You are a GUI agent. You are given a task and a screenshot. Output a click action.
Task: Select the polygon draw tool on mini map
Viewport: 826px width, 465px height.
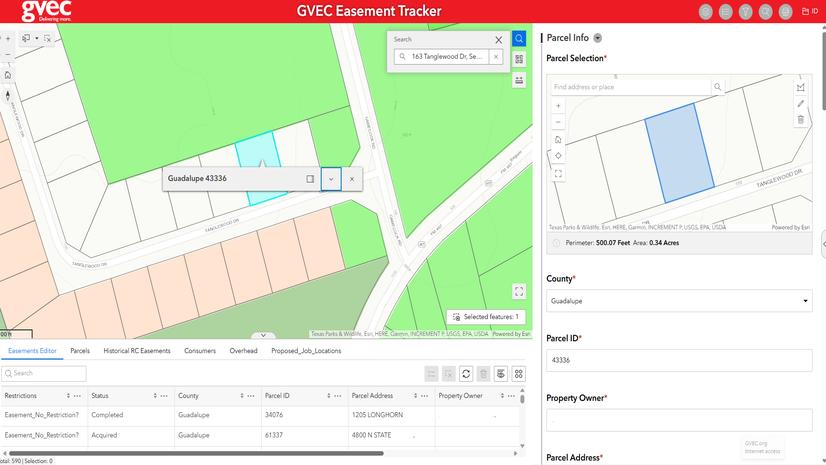(801, 87)
